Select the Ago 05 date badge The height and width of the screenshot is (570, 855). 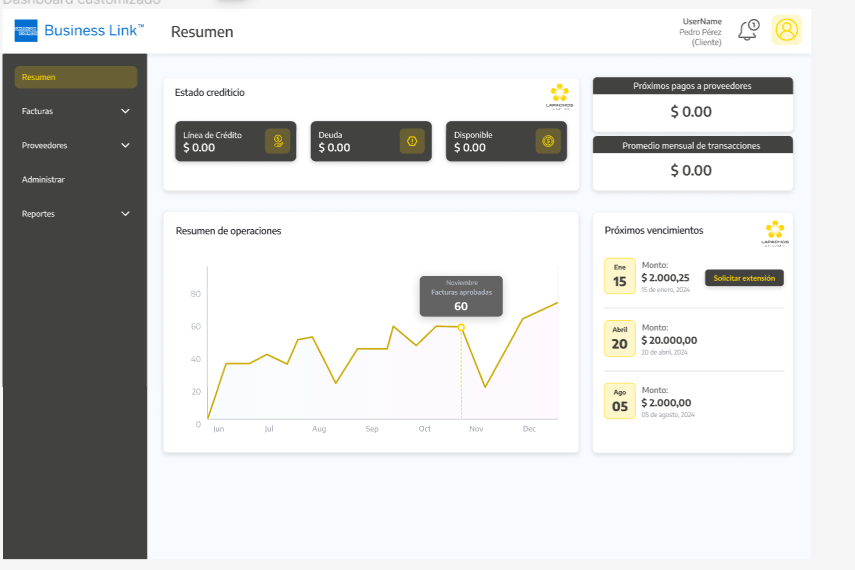click(619, 400)
